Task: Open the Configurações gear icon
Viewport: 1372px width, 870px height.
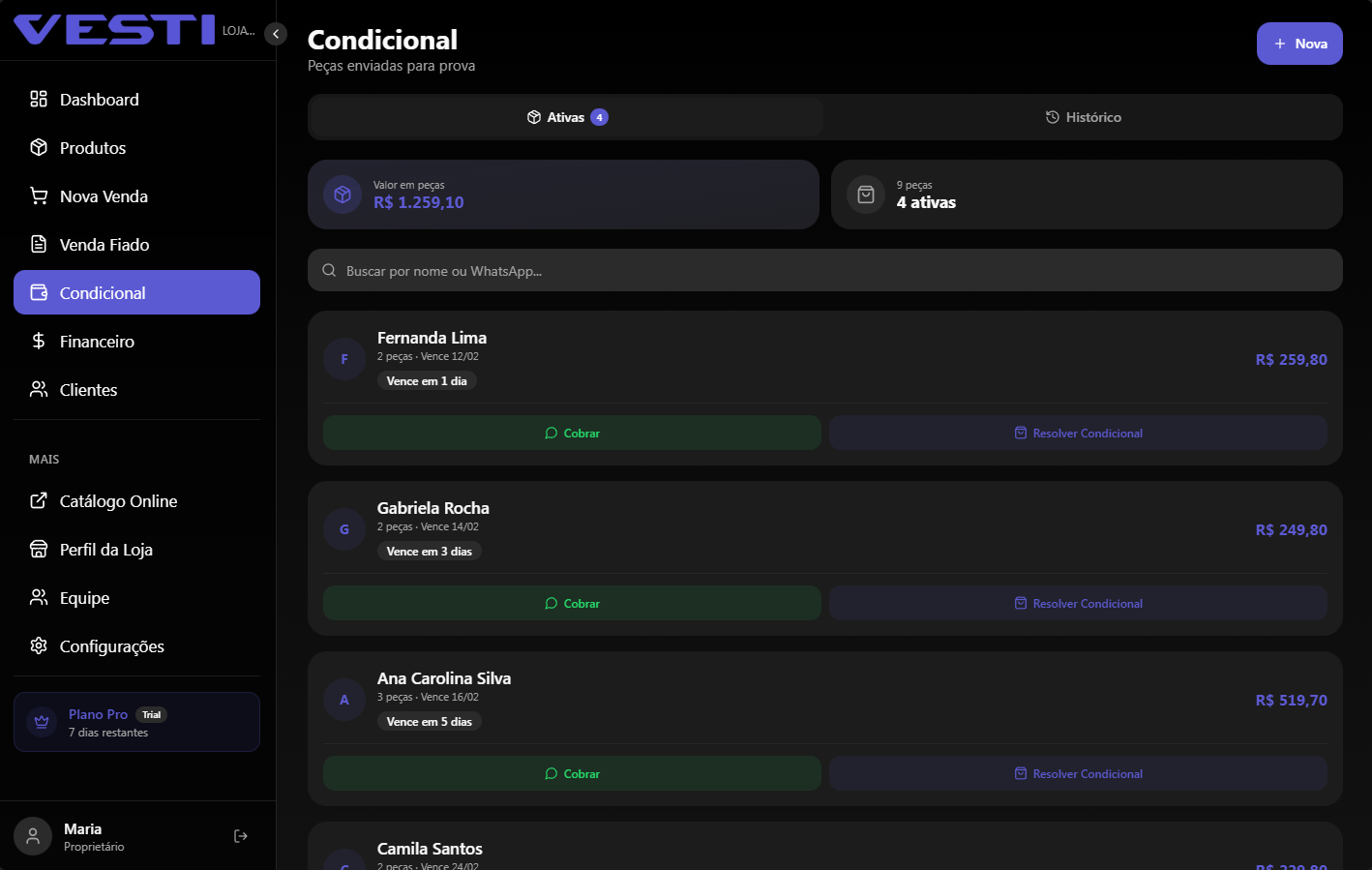Action: 39,645
